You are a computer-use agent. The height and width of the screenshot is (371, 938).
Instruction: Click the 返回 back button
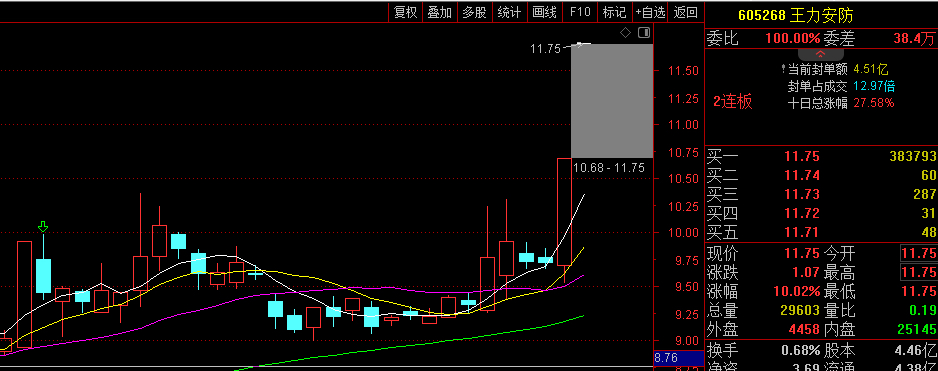coord(686,12)
